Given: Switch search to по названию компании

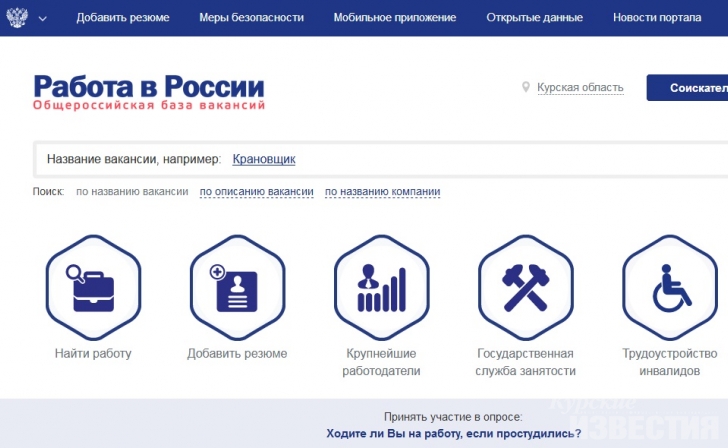Looking at the screenshot, I should (x=383, y=191).
